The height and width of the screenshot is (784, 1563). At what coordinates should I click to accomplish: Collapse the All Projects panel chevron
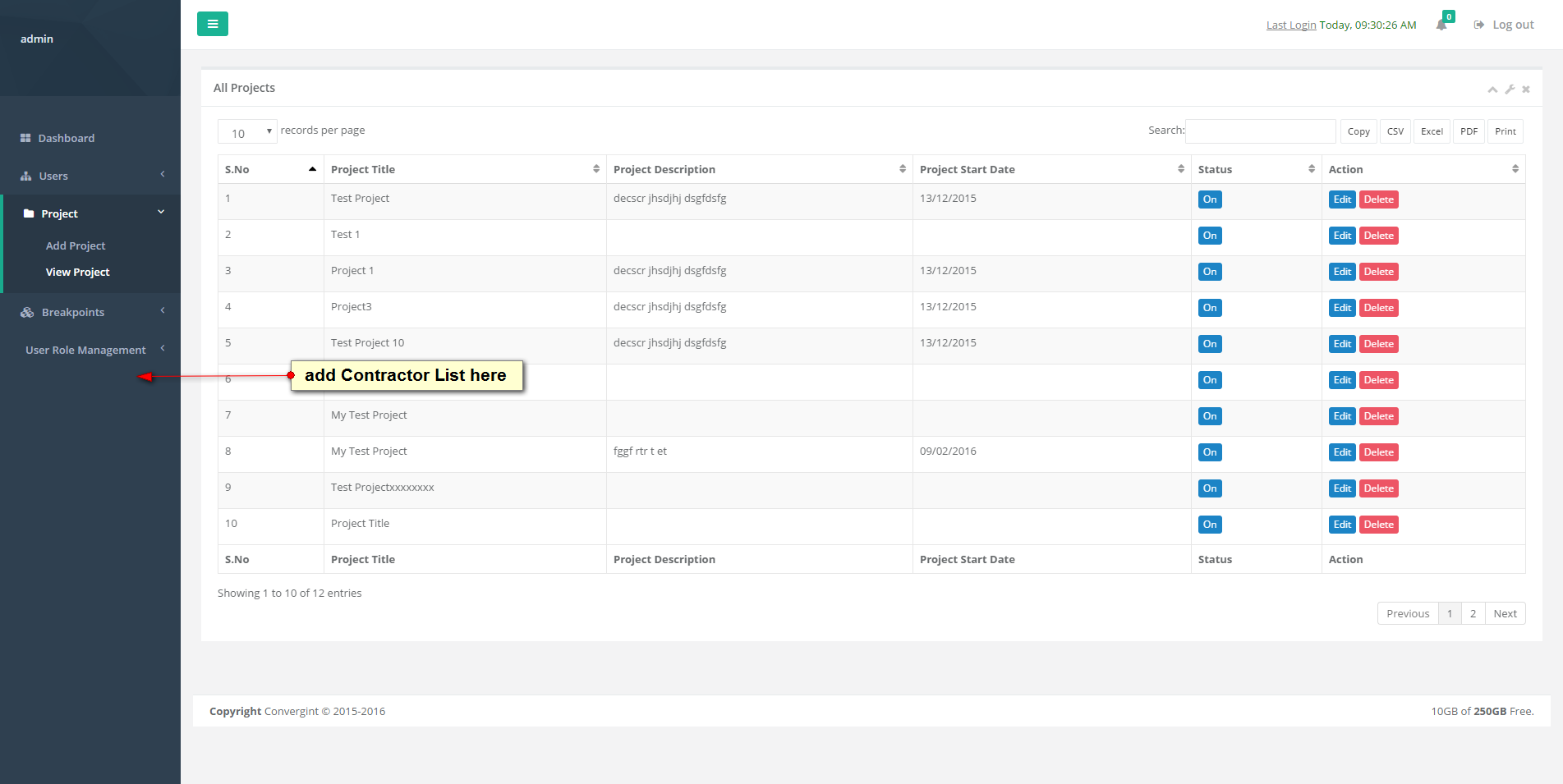(1492, 89)
